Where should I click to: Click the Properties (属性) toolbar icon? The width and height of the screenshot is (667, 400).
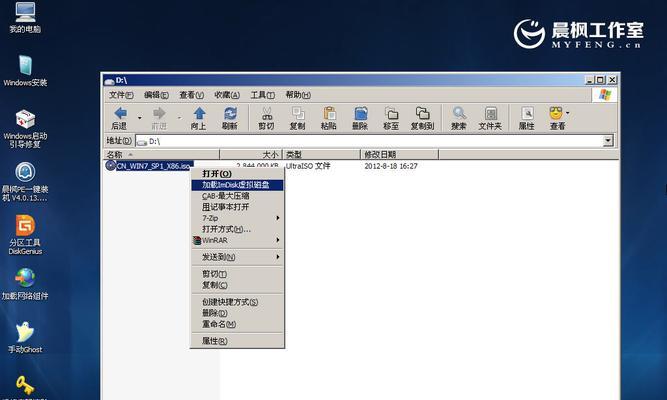pos(527,113)
